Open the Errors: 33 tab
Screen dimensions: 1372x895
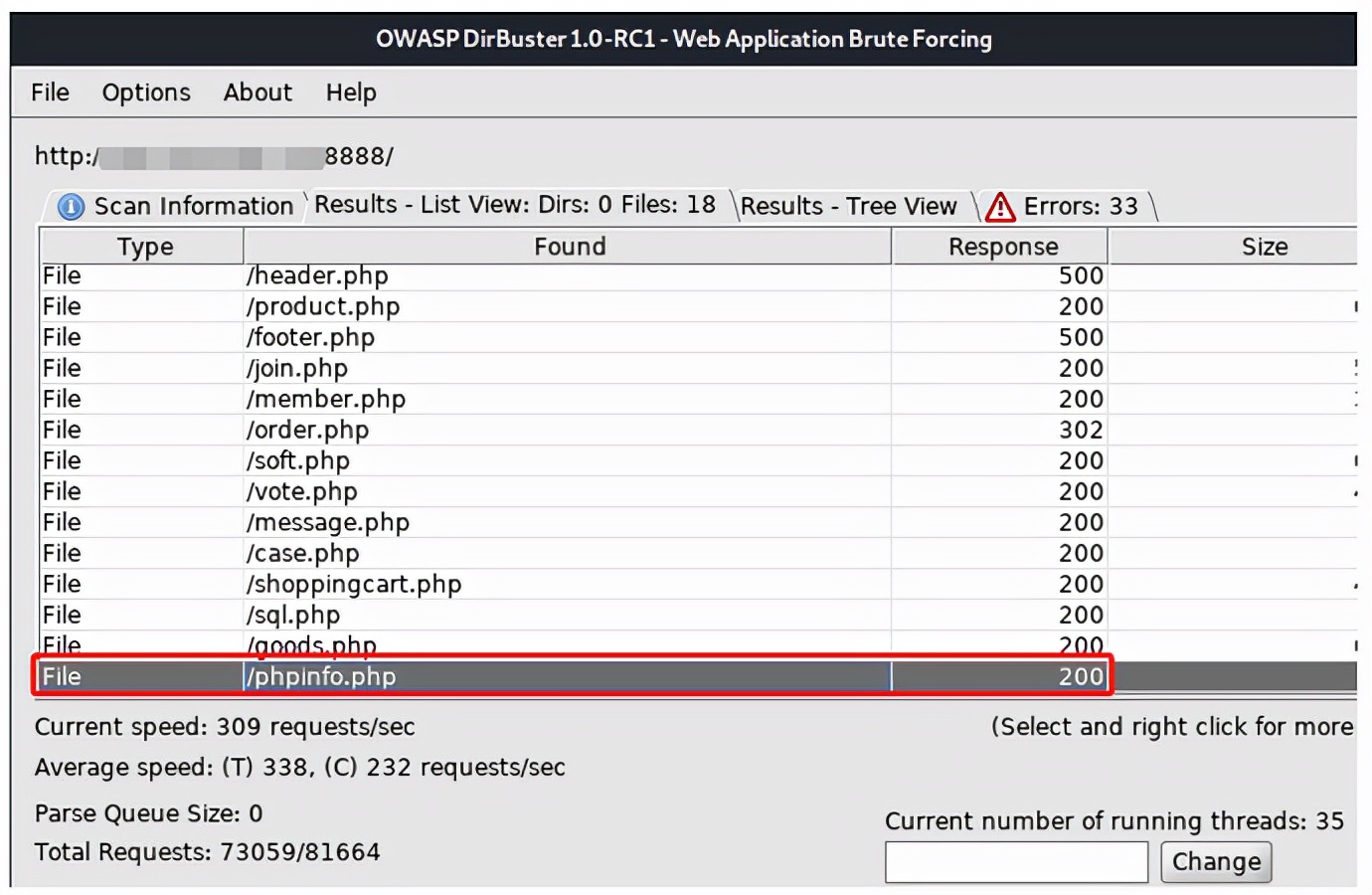click(x=1066, y=206)
